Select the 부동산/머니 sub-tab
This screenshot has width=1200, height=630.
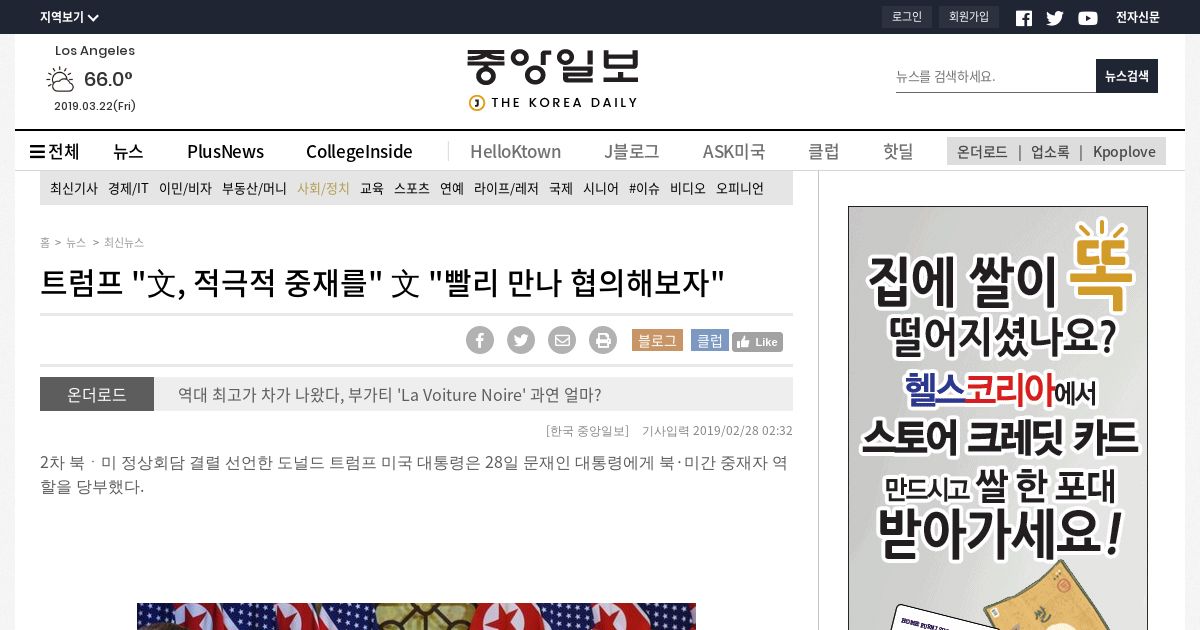pos(254,188)
